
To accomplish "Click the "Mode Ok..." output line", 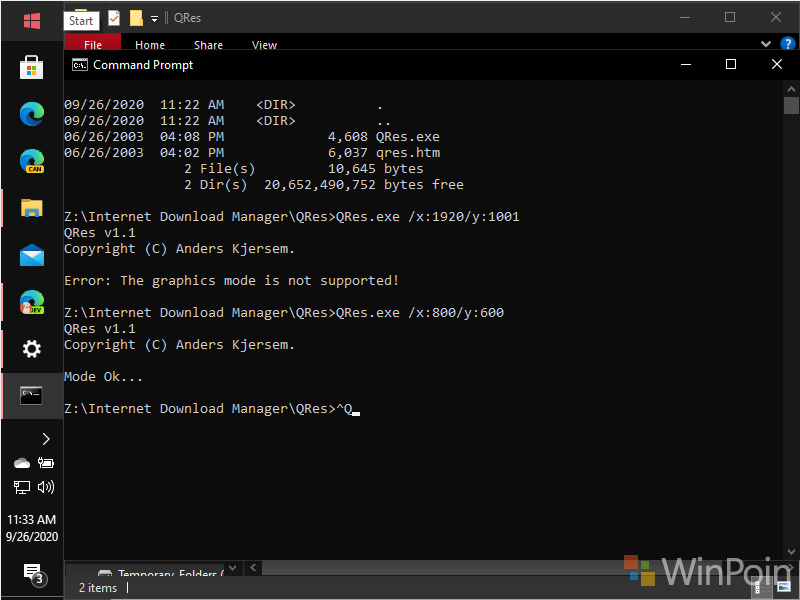I will [x=103, y=377].
